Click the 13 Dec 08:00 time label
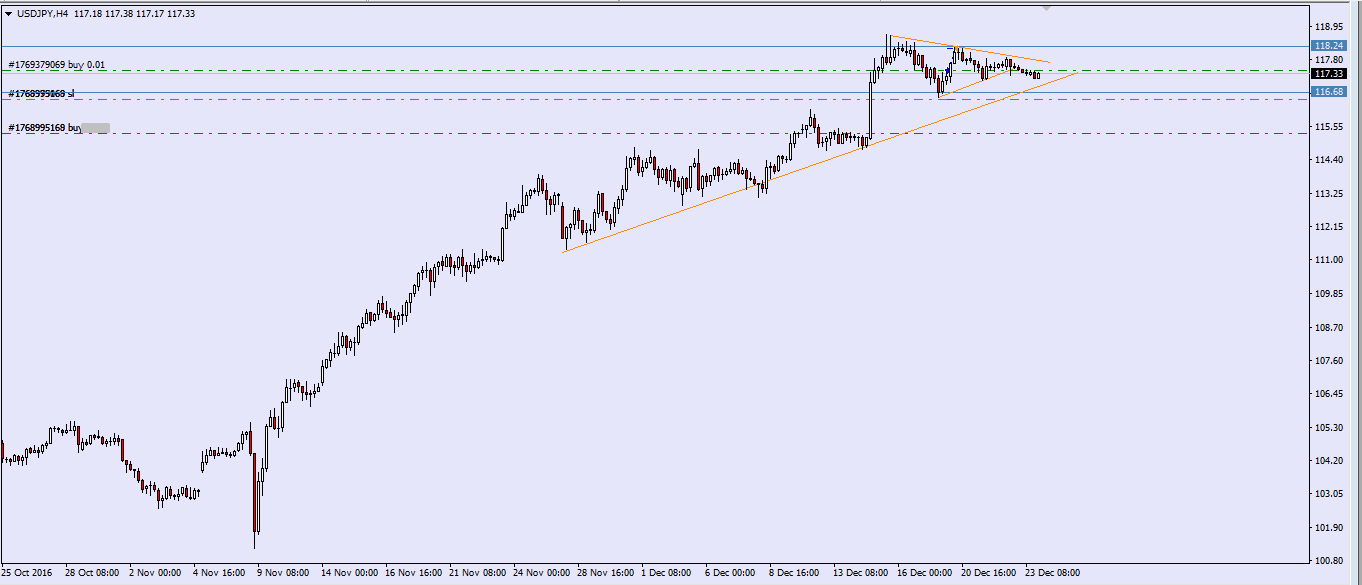 (861, 574)
